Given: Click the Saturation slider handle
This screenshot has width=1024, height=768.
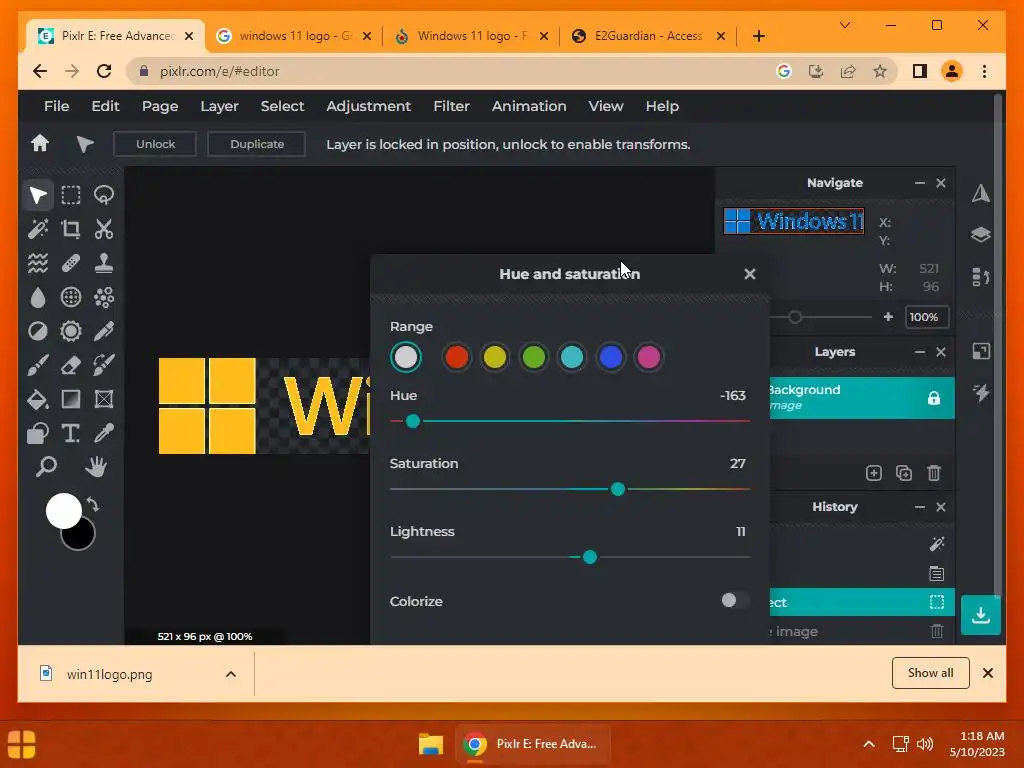Looking at the screenshot, I should (618, 489).
